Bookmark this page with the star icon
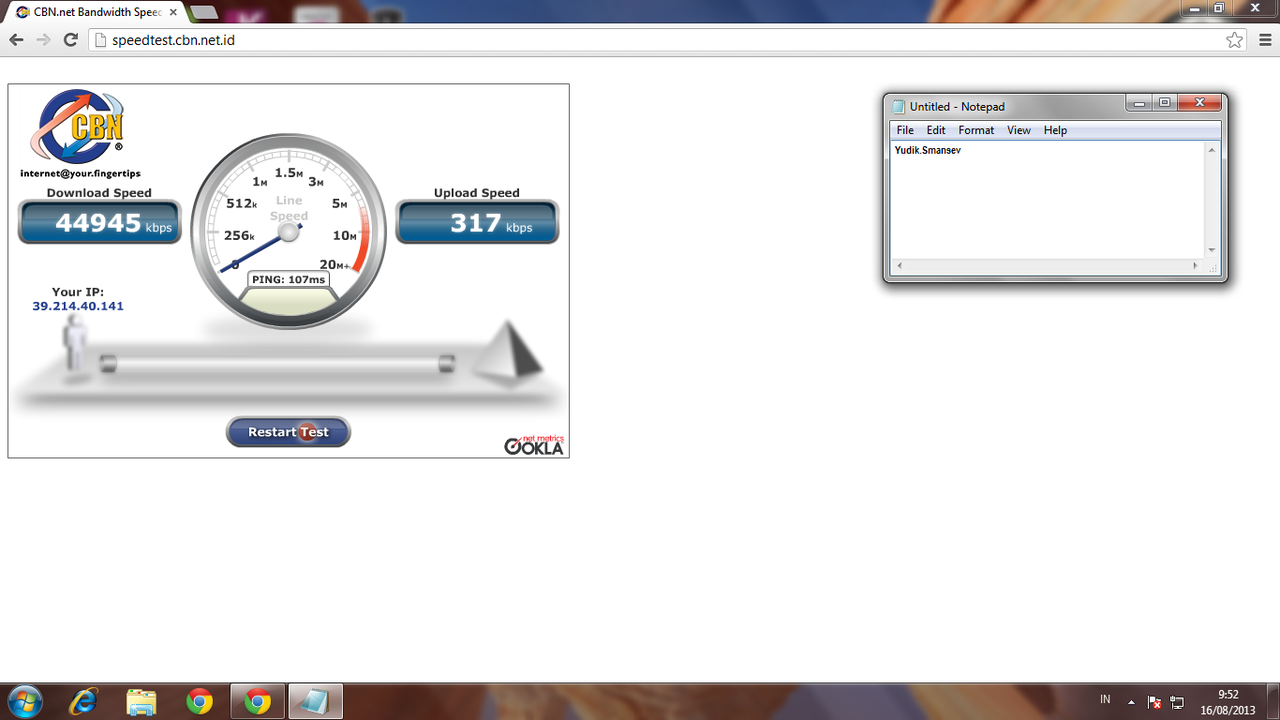 click(x=1234, y=40)
